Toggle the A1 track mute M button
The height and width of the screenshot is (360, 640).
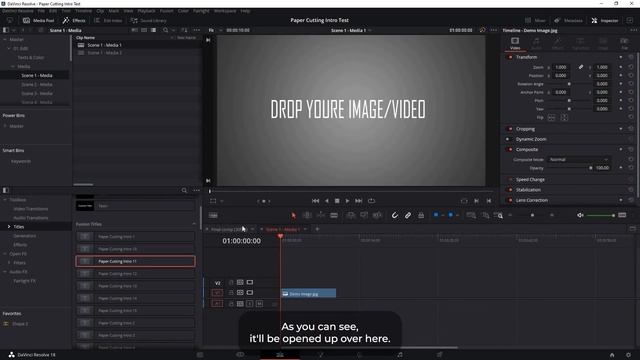pyautogui.click(x=259, y=304)
